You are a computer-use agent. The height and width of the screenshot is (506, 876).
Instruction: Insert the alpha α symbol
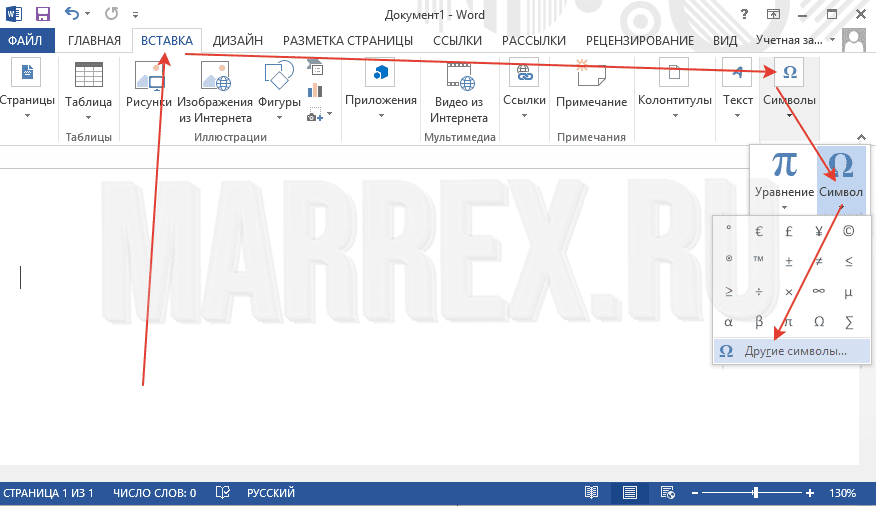pos(729,322)
